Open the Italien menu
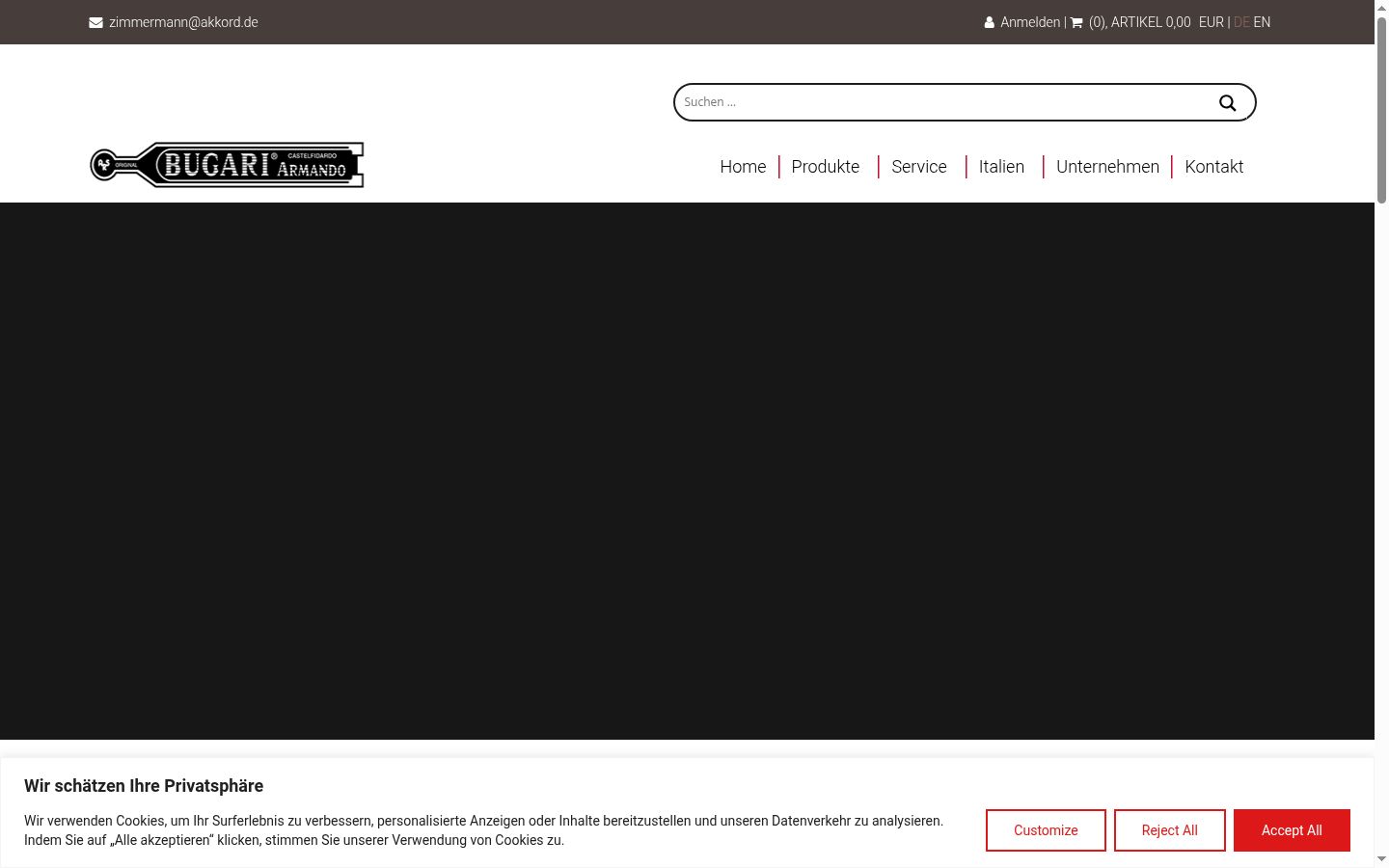Viewport: 1389px width, 868px height. coord(1001,167)
